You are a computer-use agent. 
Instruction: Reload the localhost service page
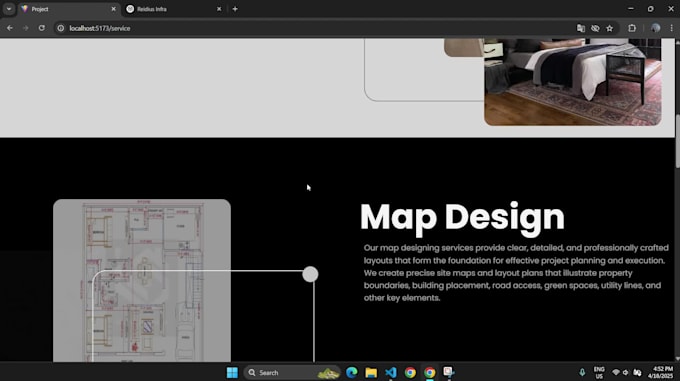42,28
